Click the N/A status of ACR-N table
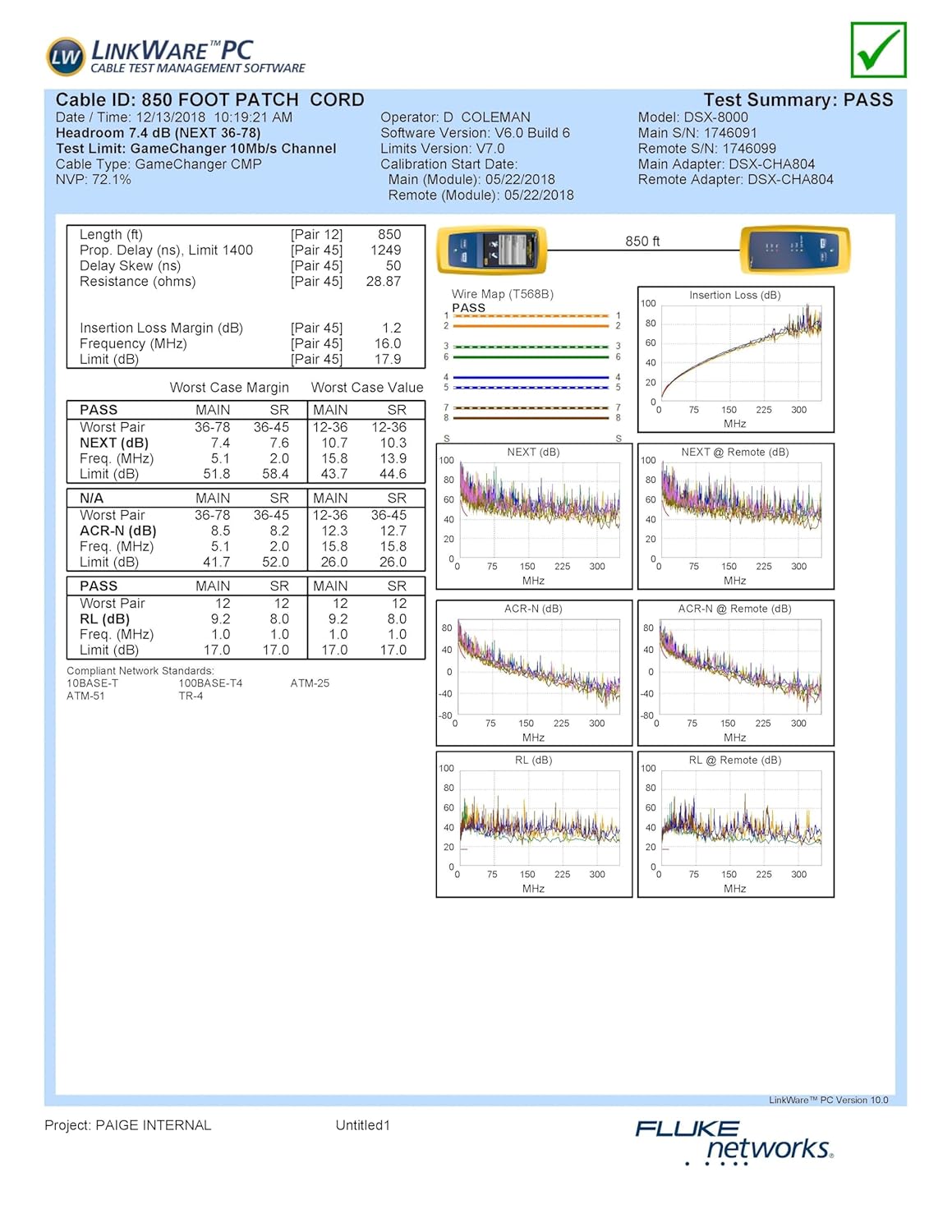 pos(91,499)
